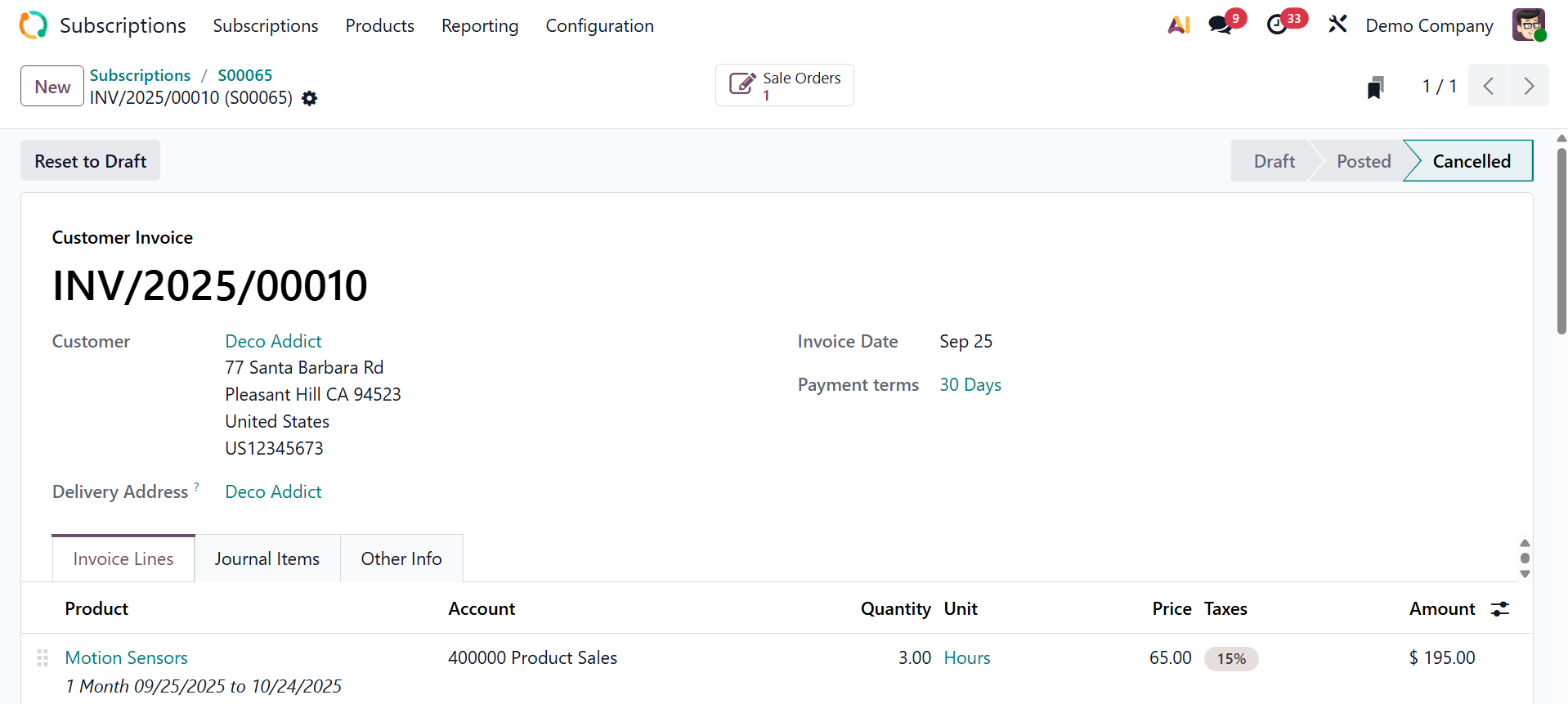Open column settings for invoice lines

click(x=1500, y=609)
